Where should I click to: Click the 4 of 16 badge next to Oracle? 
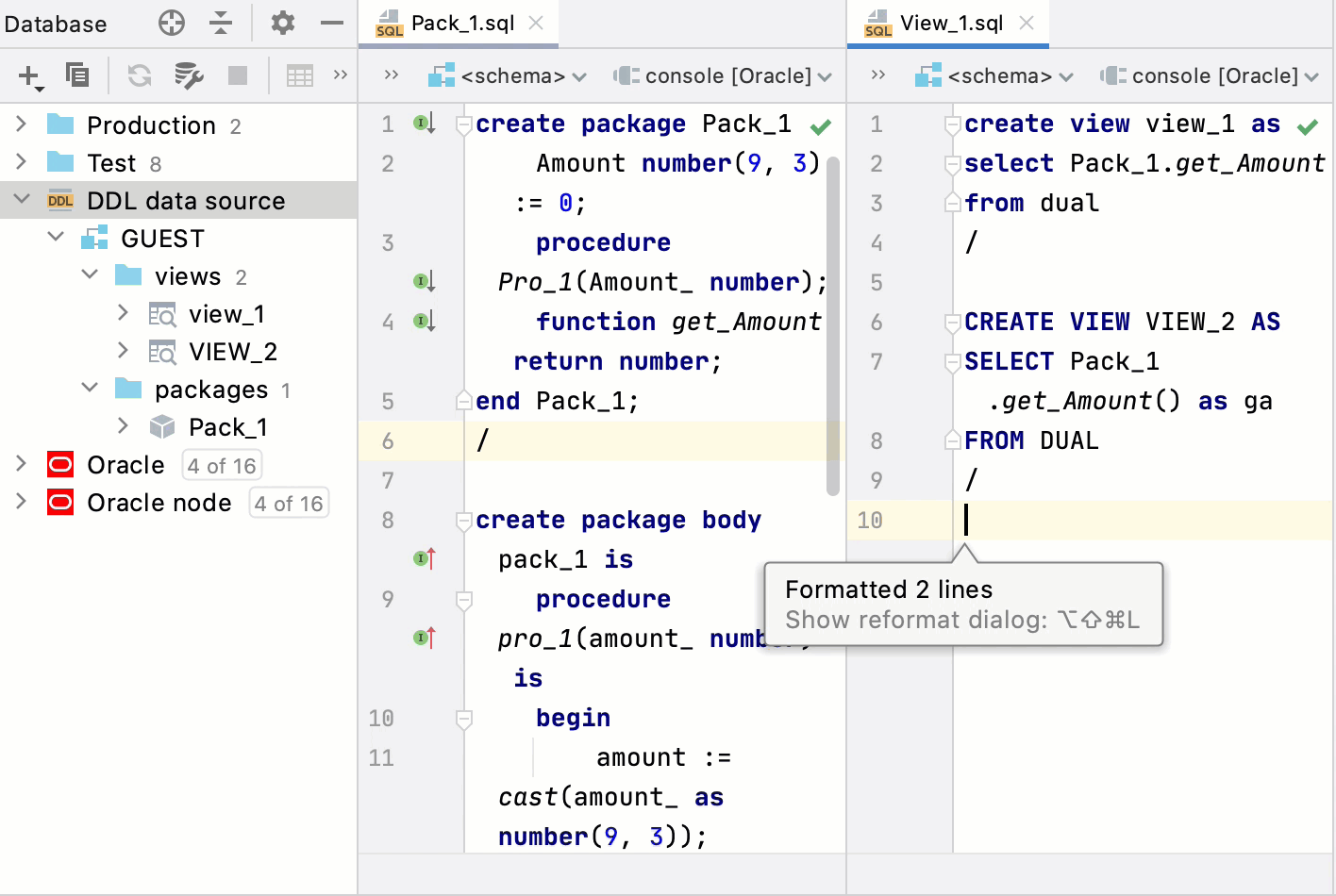[x=222, y=464]
